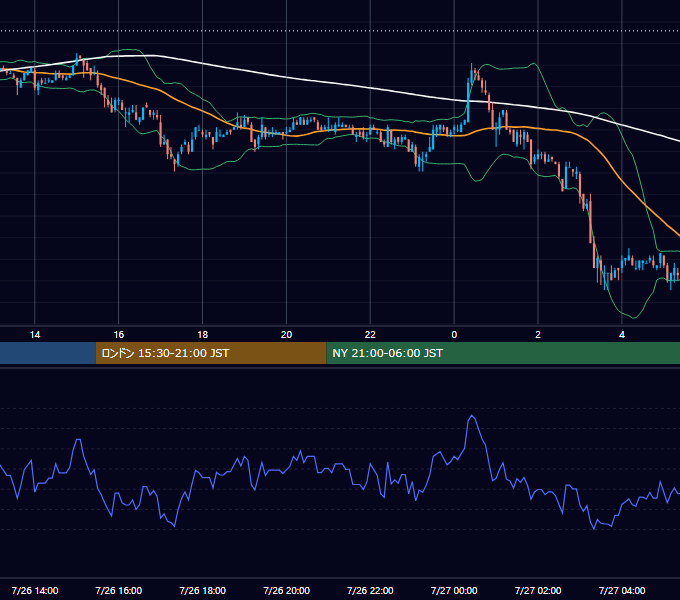Click the 14 hour axis label
This screenshot has height=600, width=680.
35,335
